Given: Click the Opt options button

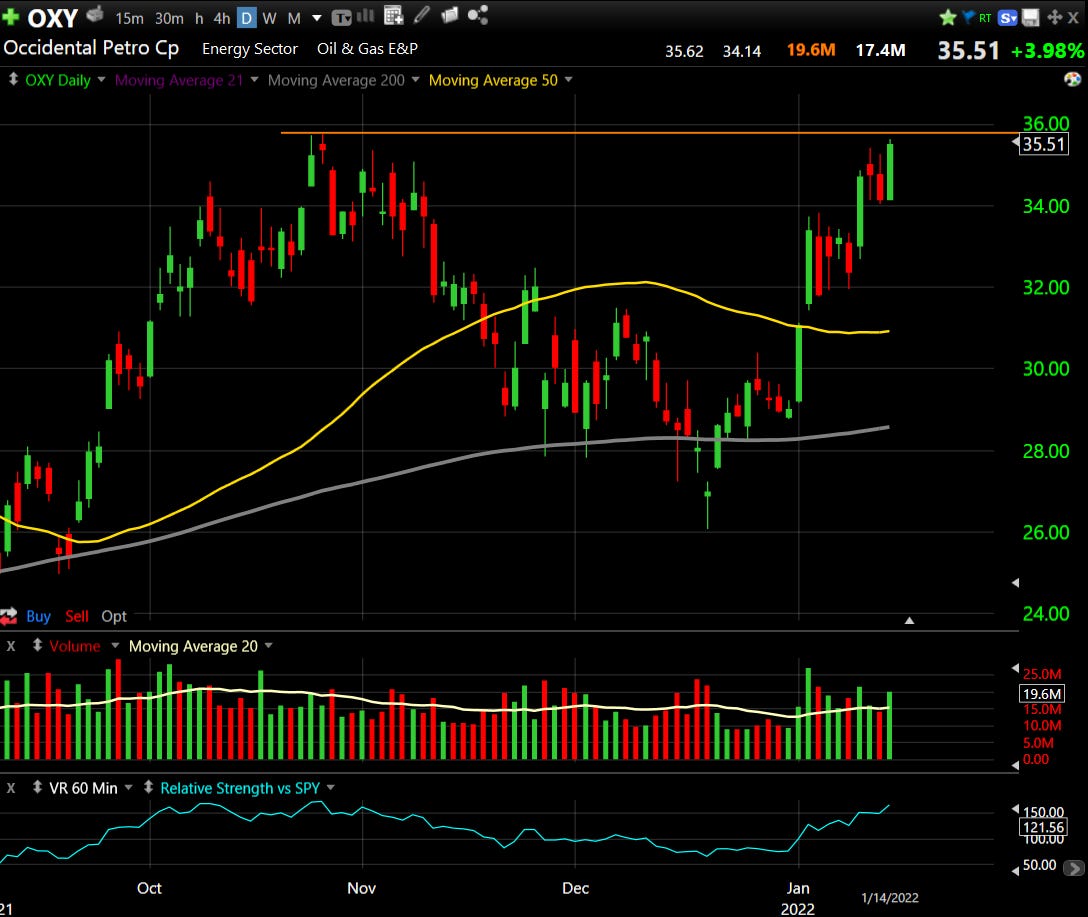Looking at the screenshot, I should pos(114,616).
